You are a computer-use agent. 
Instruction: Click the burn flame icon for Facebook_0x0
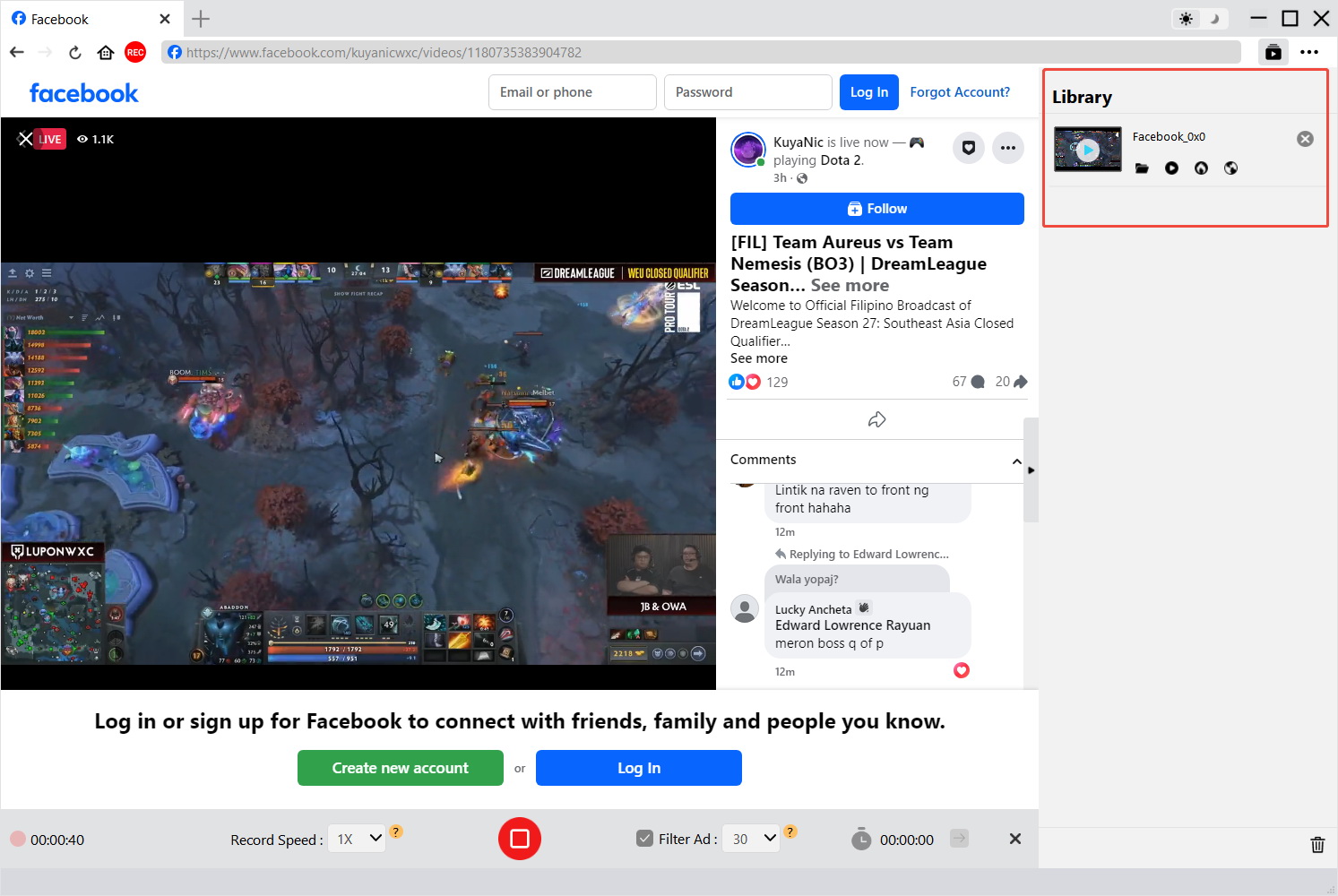click(1201, 168)
